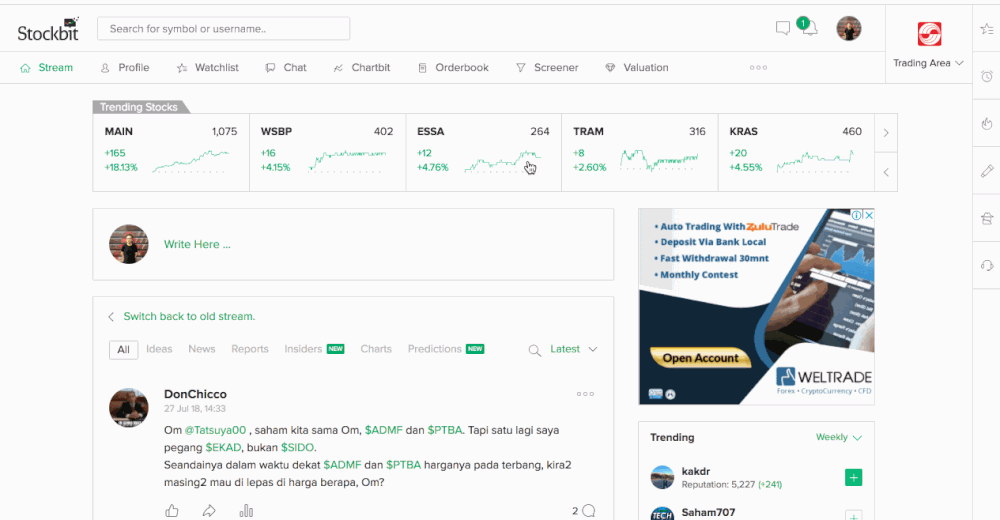This screenshot has width=1000, height=520.
Task: Click the $SIDO ticker link
Action: click(x=297, y=447)
